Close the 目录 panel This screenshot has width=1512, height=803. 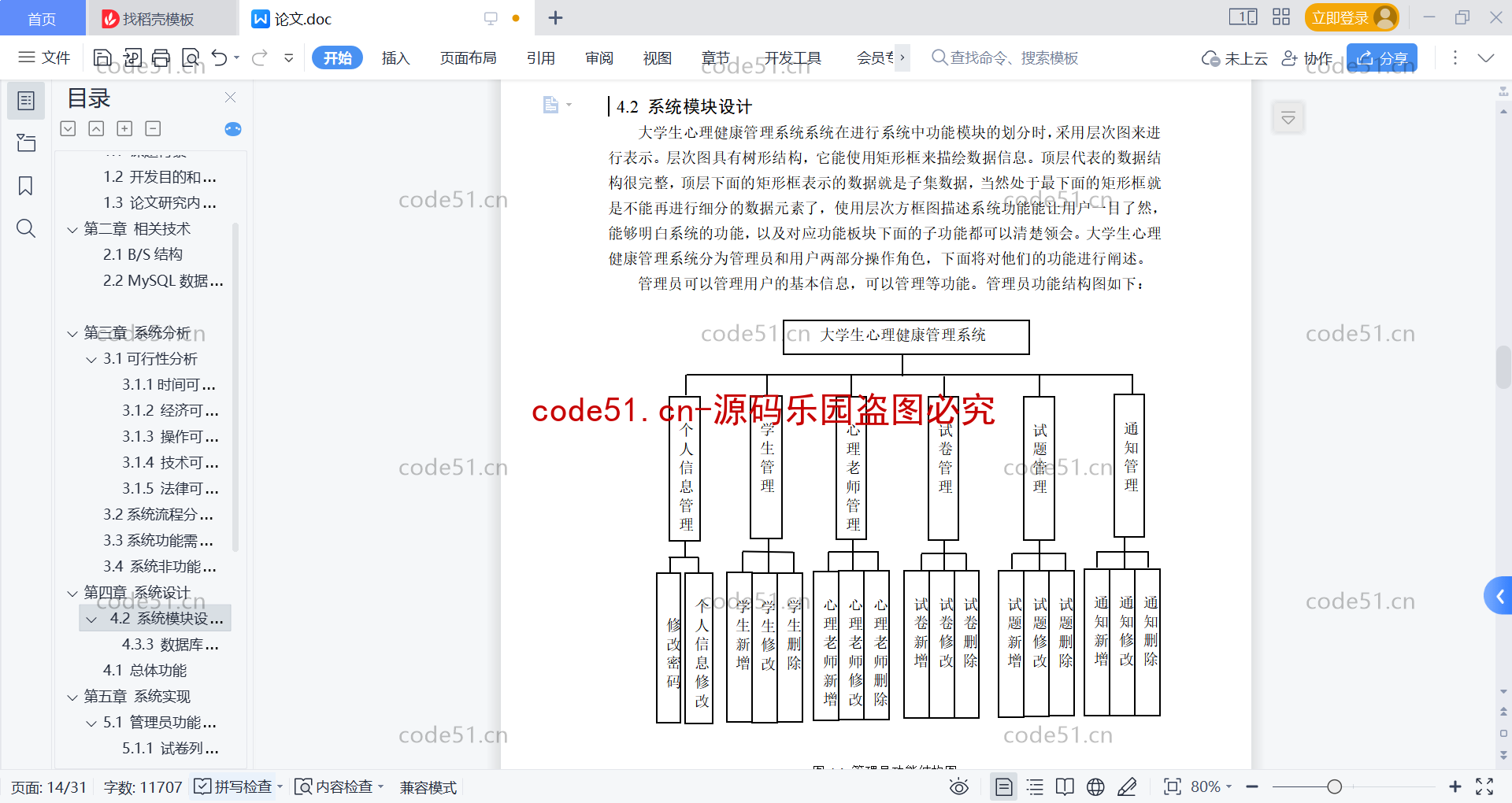(230, 97)
